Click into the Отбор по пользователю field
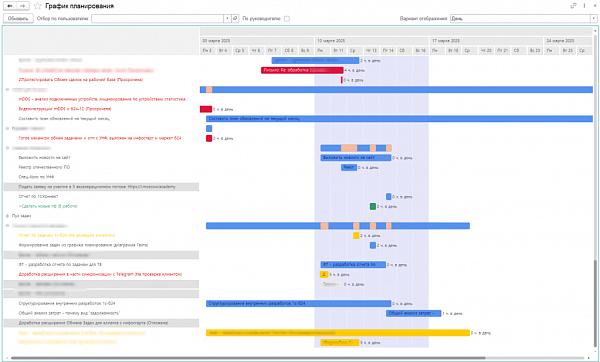 tap(157, 18)
